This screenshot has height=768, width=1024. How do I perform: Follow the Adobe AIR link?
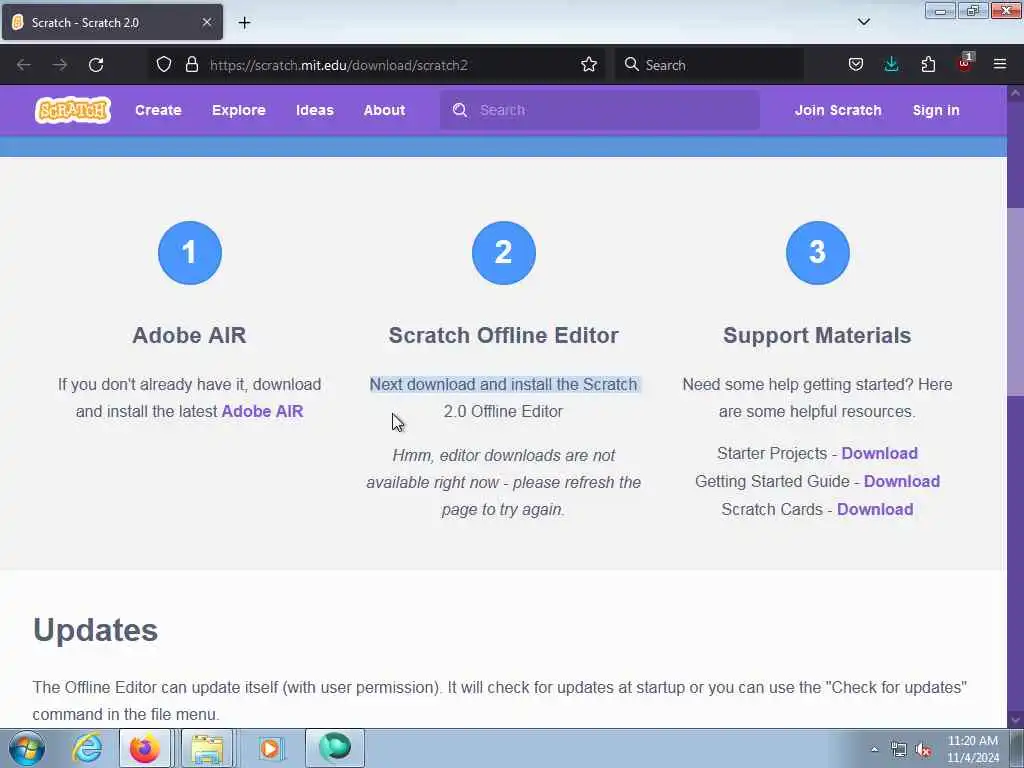click(x=263, y=411)
